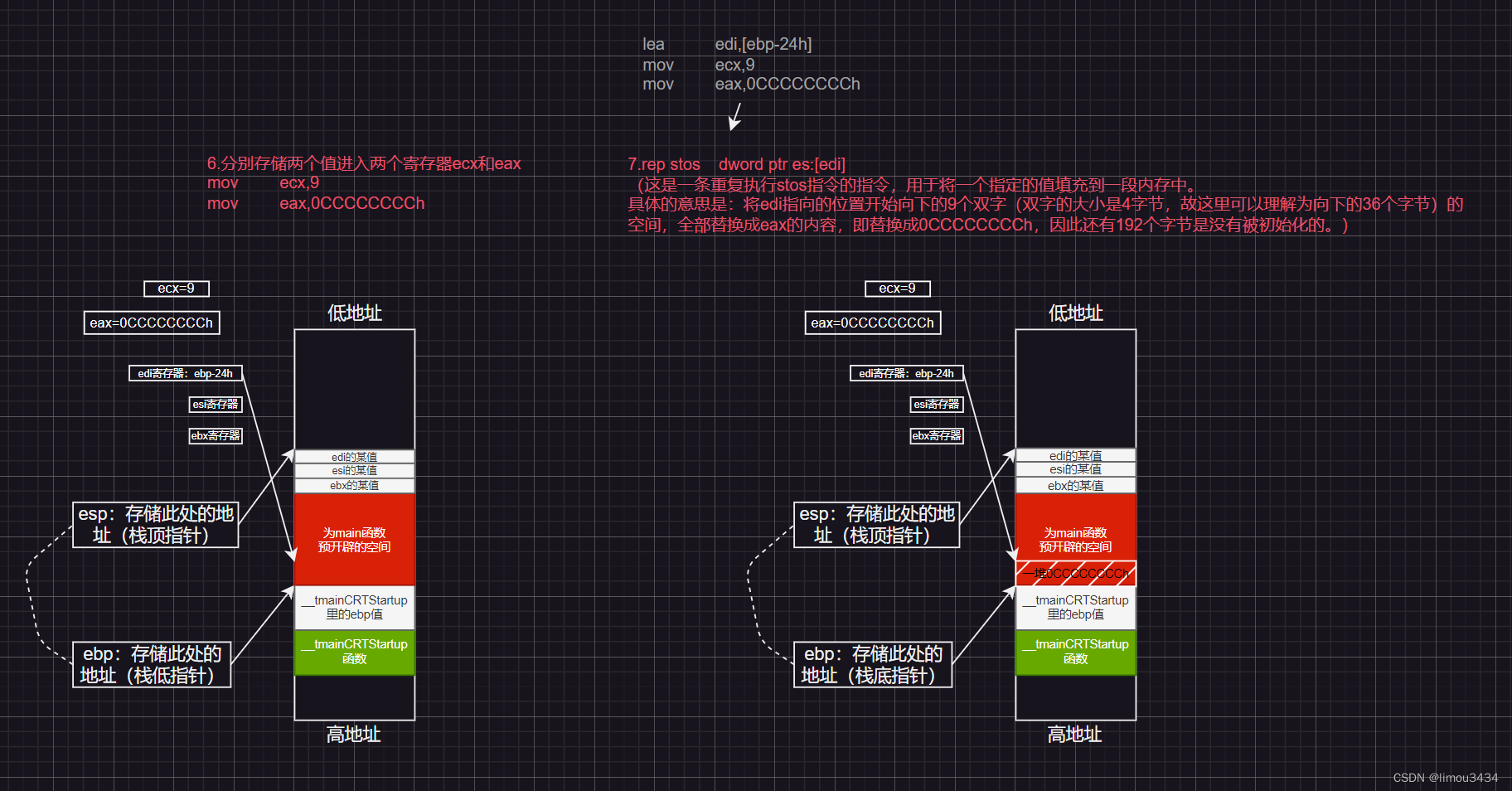The image size is (1512, 791).
Task: Select green '__tmainCRTStartup函数' block in step 7 diagram
Action: pyautogui.click(x=1076, y=652)
